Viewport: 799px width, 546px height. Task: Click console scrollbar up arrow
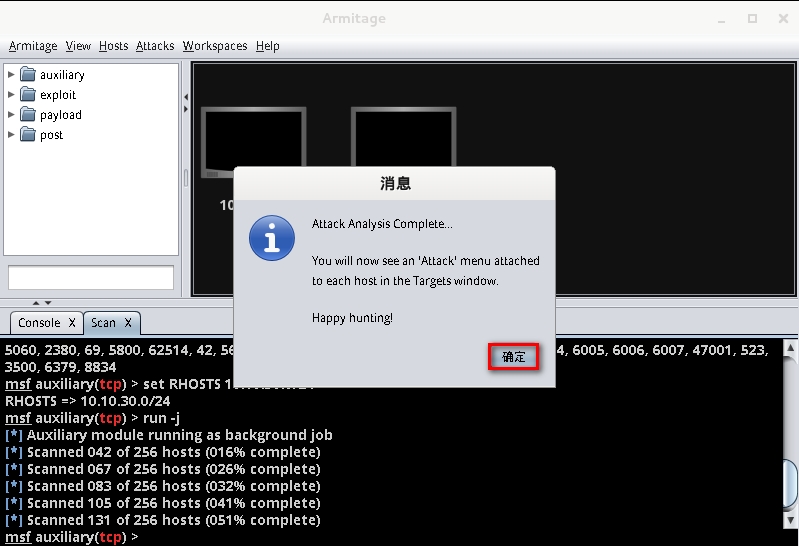tap(790, 348)
